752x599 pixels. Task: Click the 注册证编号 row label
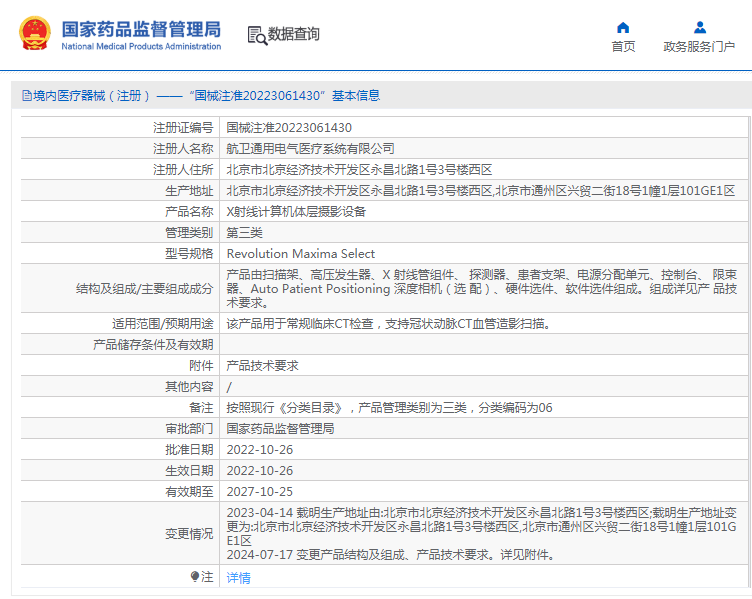183,128
